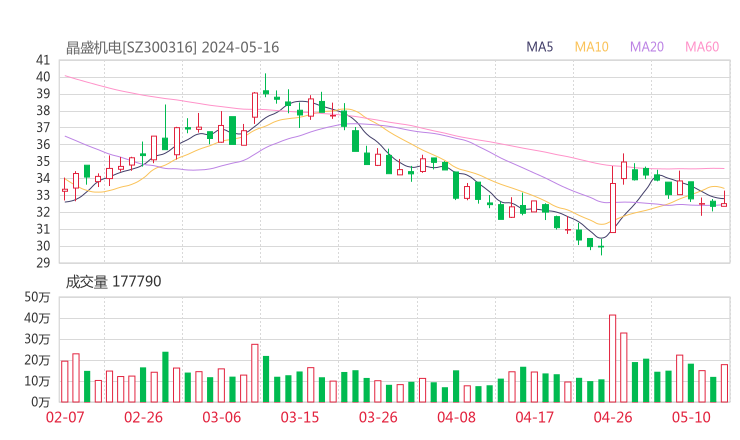This screenshot has height=440, width=740.
Task: Click the 41 price axis label
Action: tap(43, 60)
